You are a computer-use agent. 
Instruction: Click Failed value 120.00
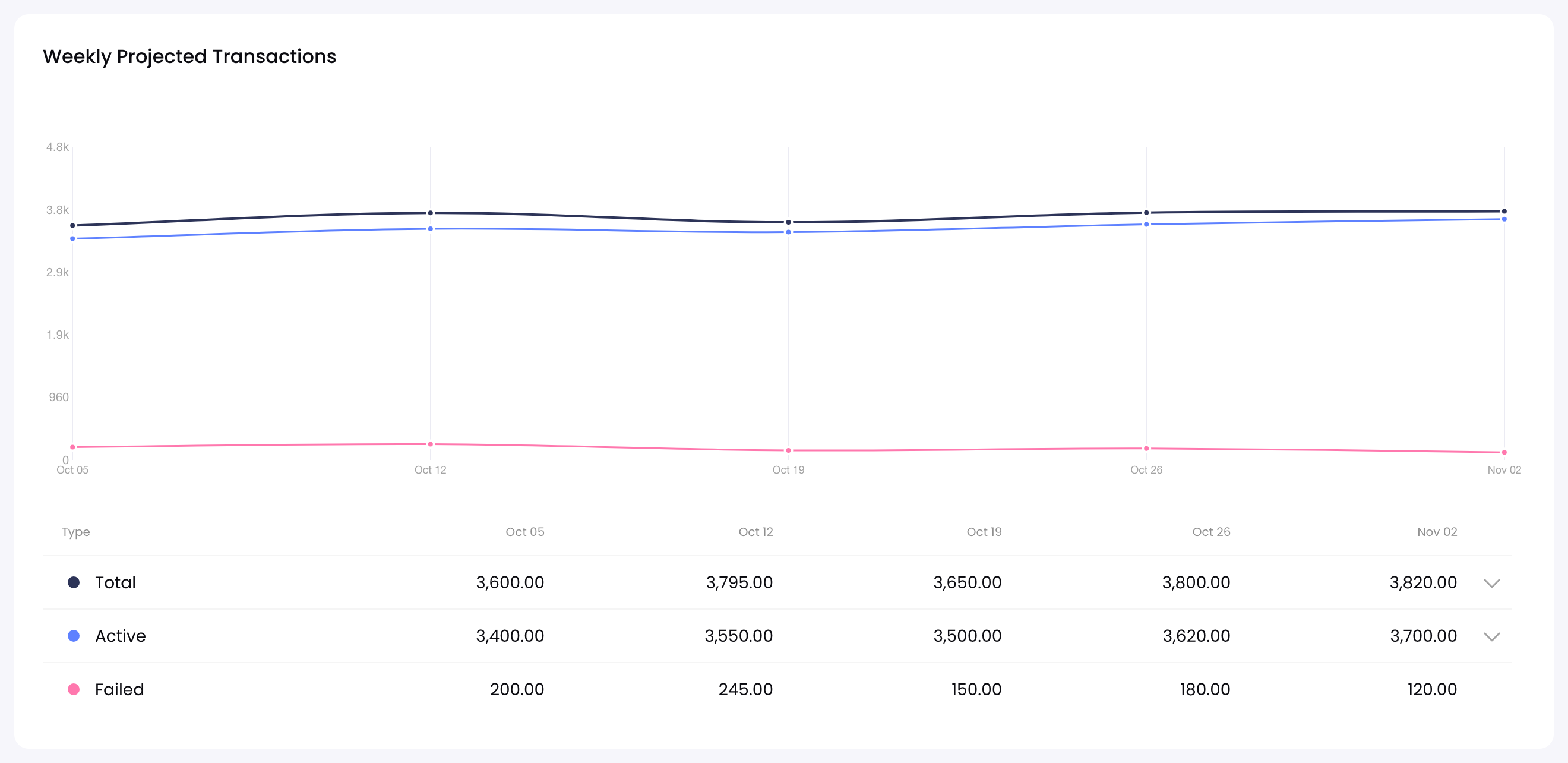coord(1432,689)
